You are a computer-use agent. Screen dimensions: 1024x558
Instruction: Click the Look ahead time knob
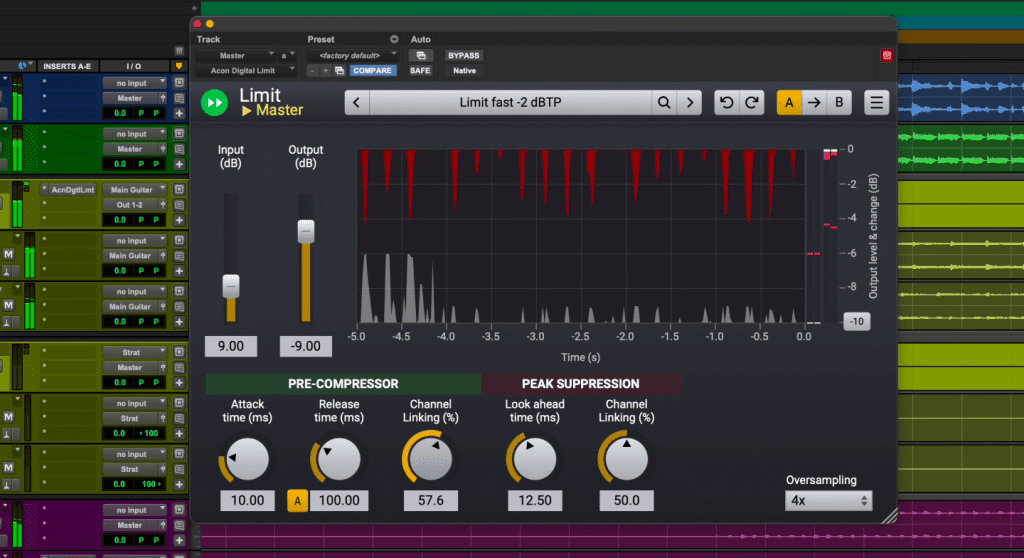[x=535, y=459]
